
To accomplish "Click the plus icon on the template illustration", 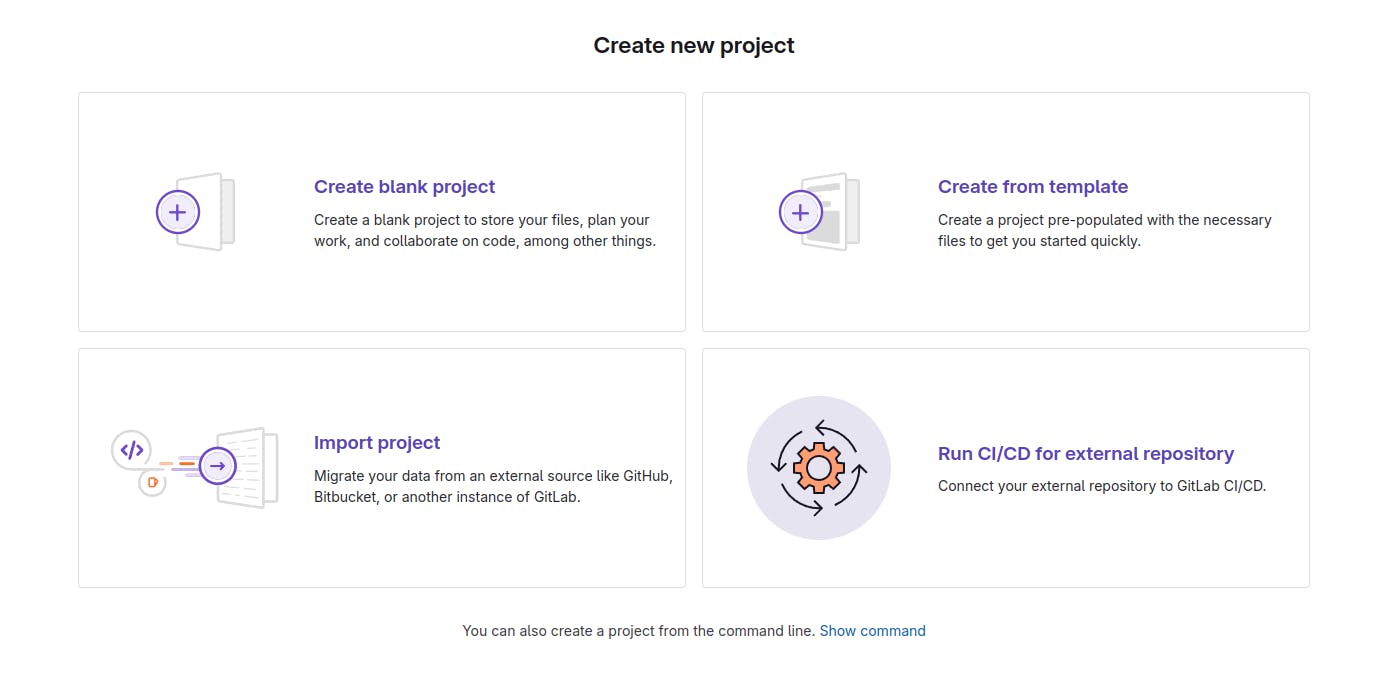I will [x=800, y=212].
